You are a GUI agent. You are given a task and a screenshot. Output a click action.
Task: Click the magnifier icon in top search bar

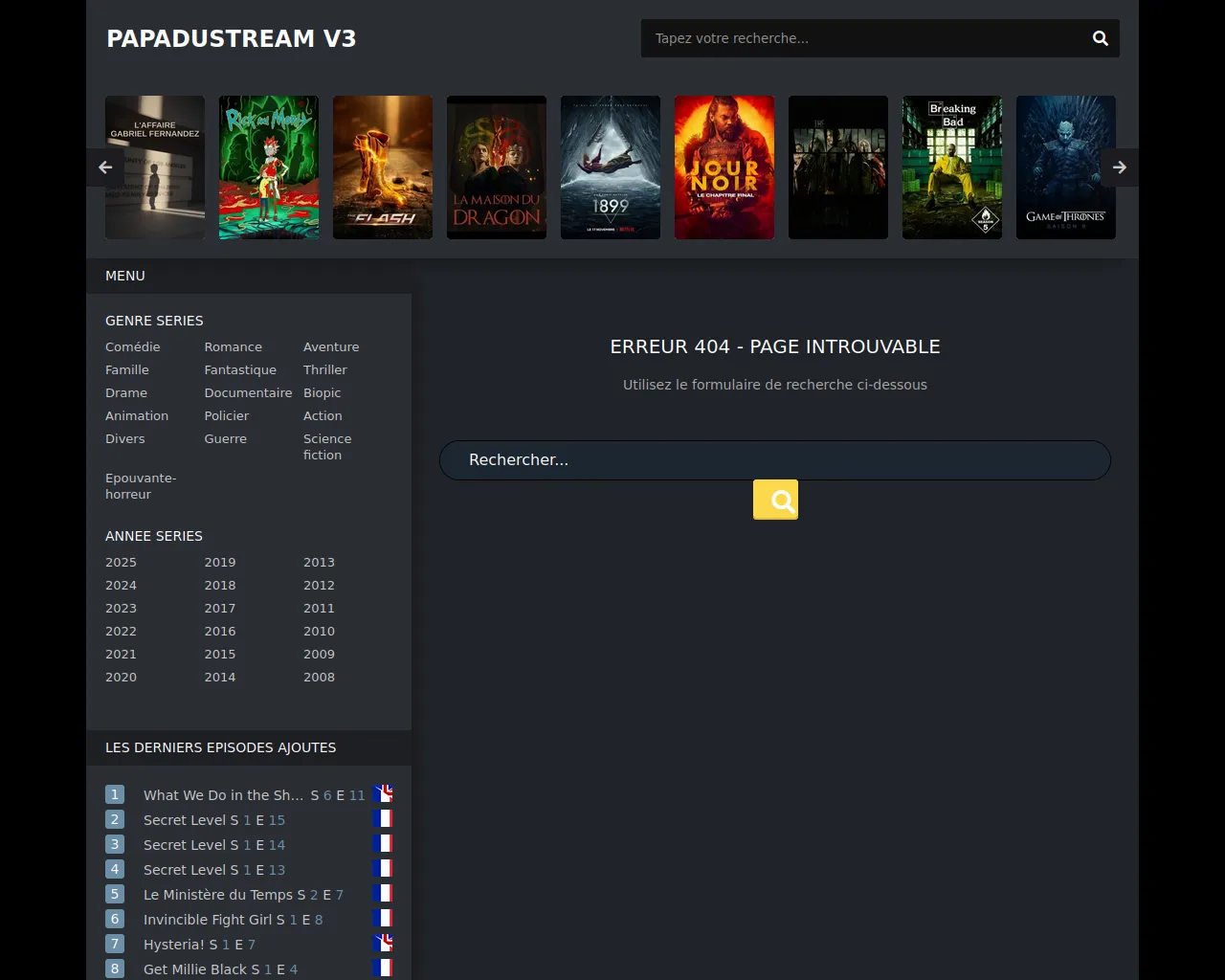pyautogui.click(x=1100, y=38)
